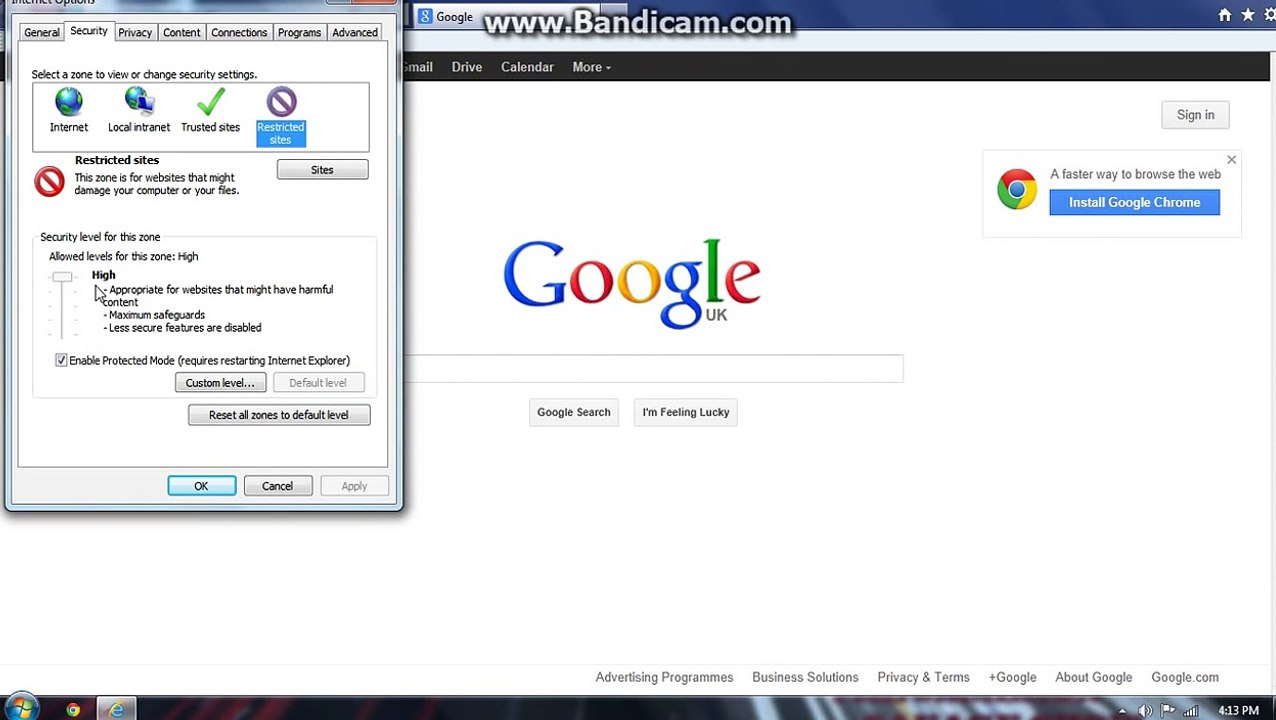Select the Local intranet zone icon

[x=139, y=102]
